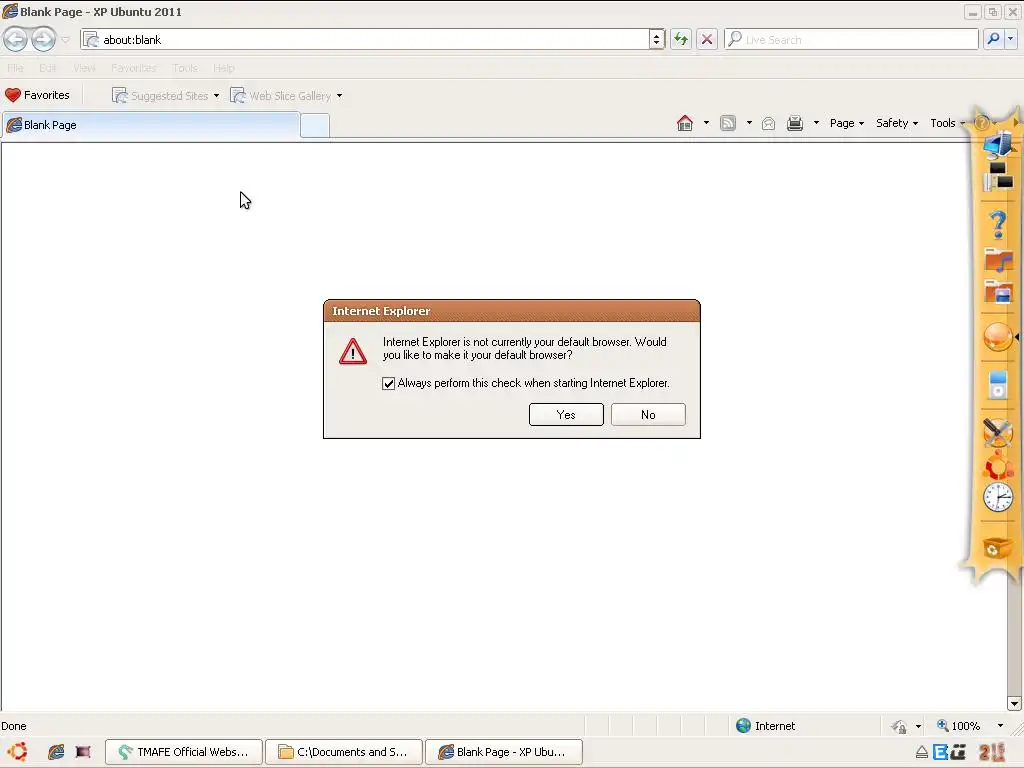This screenshot has height=768, width=1024.
Task: Launch Internet Explorer quick launch icon
Action: [x=56, y=752]
